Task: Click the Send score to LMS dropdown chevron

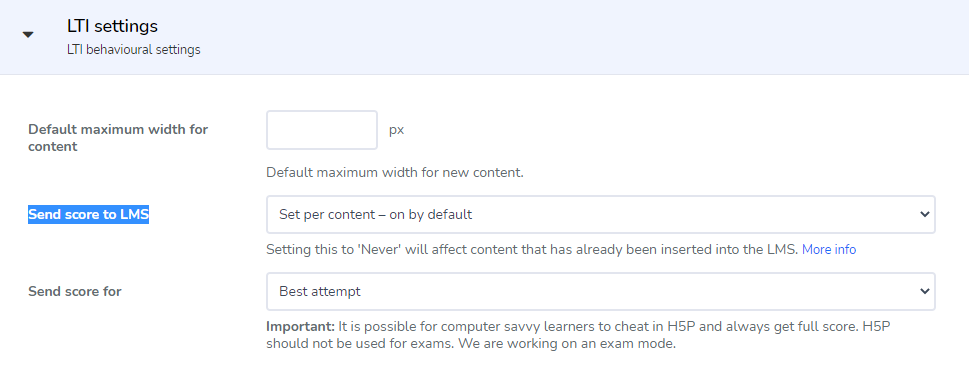Action: click(x=925, y=215)
